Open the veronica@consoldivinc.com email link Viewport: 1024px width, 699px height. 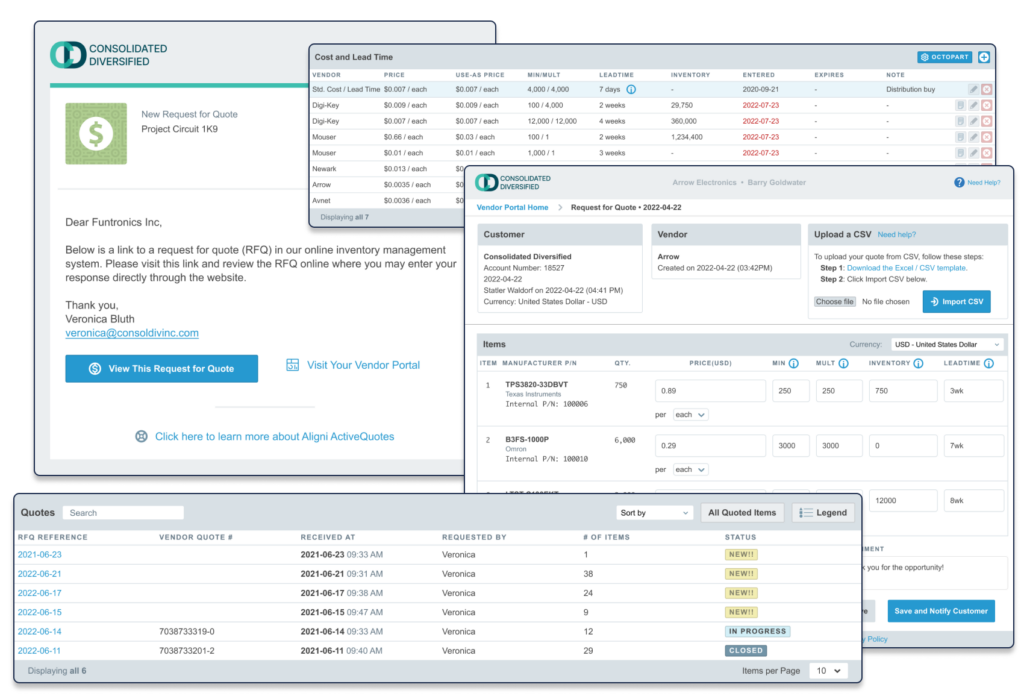tap(132, 333)
